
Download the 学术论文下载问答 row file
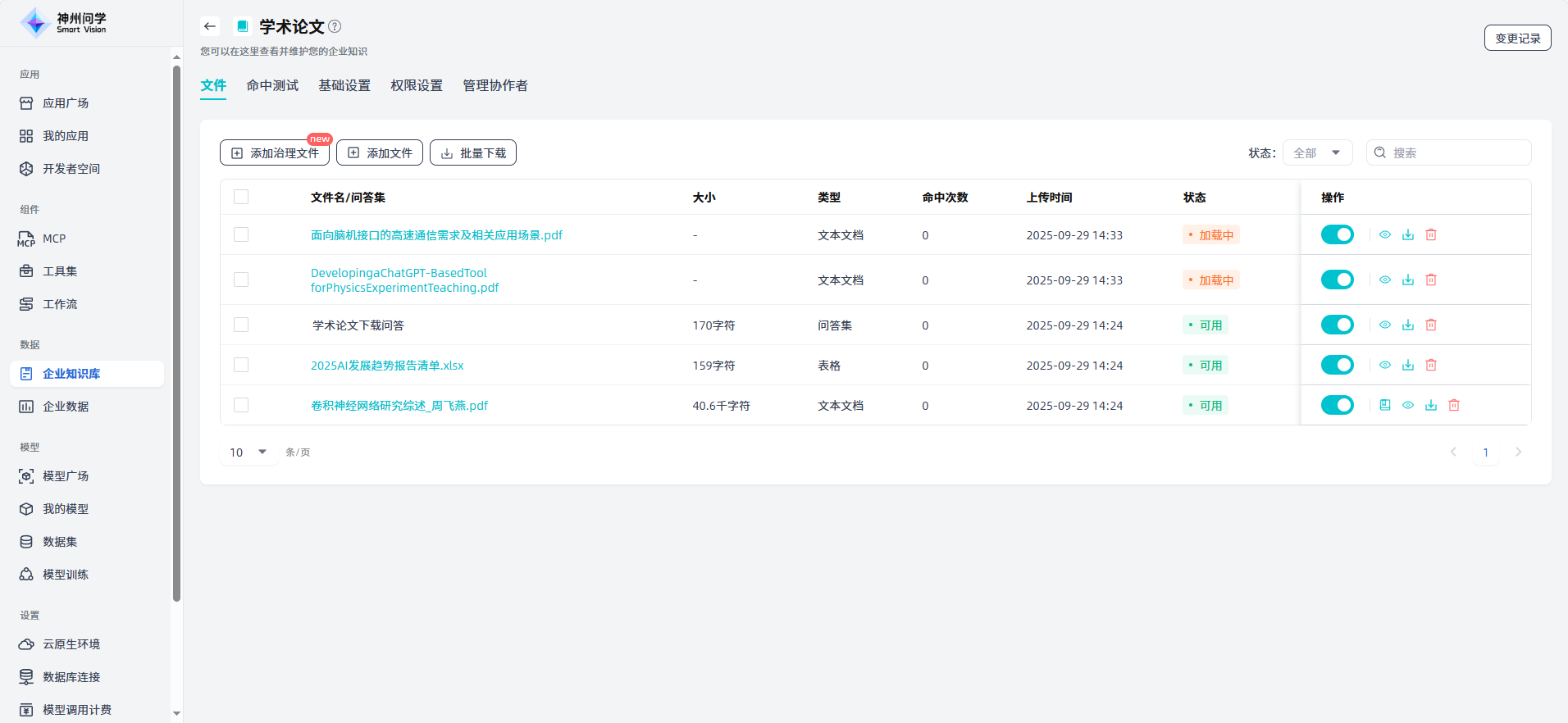pyautogui.click(x=1408, y=325)
